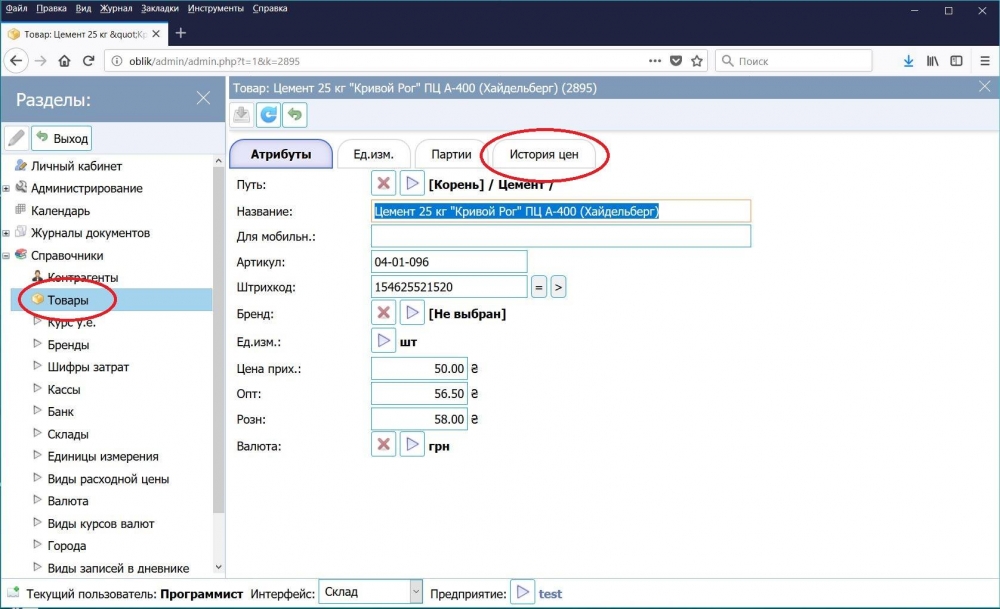1000x609 pixels.
Task: Click the green undo arrow toolbar icon
Action: 295,115
